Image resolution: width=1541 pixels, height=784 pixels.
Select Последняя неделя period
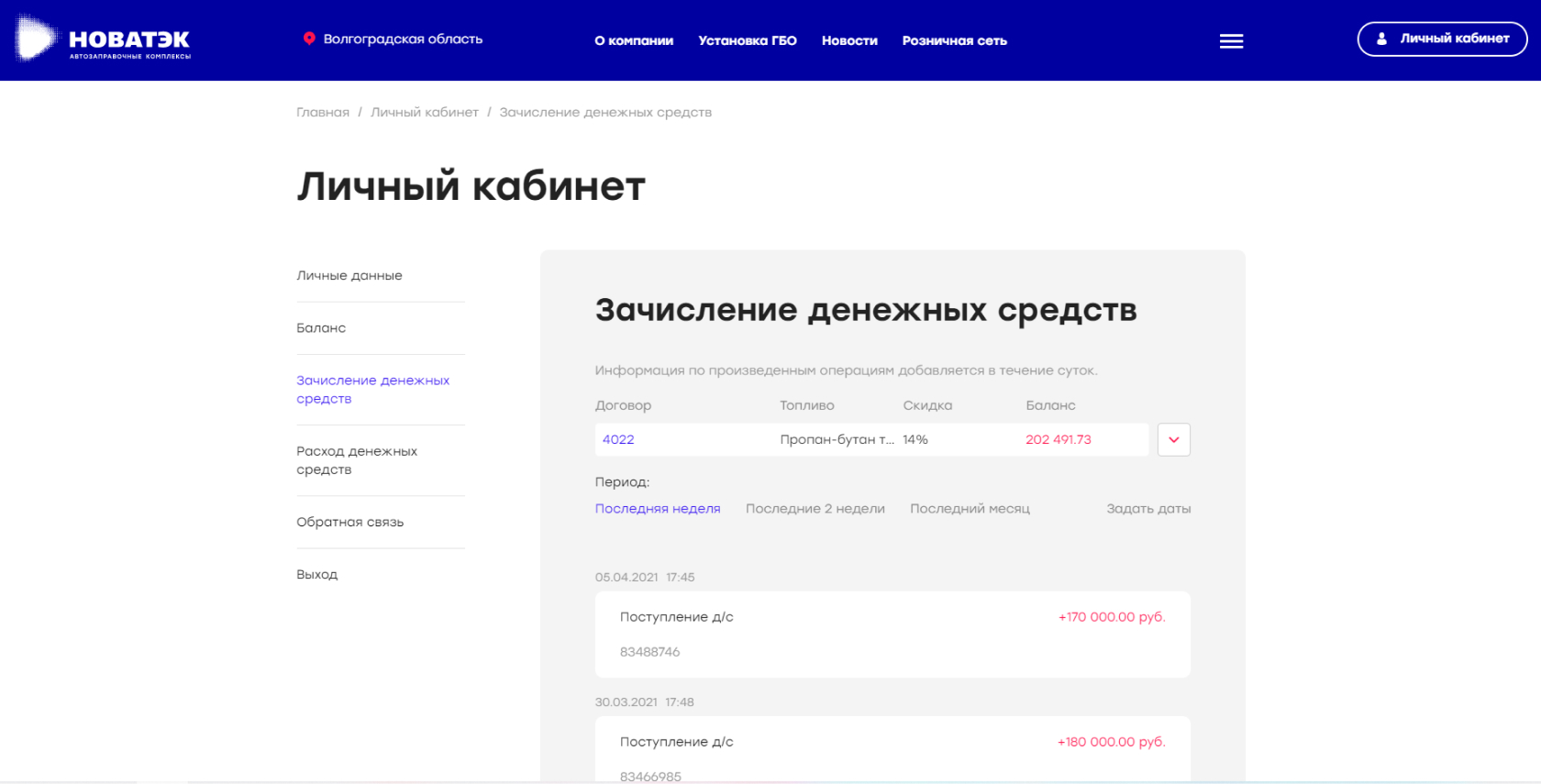click(x=658, y=509)
